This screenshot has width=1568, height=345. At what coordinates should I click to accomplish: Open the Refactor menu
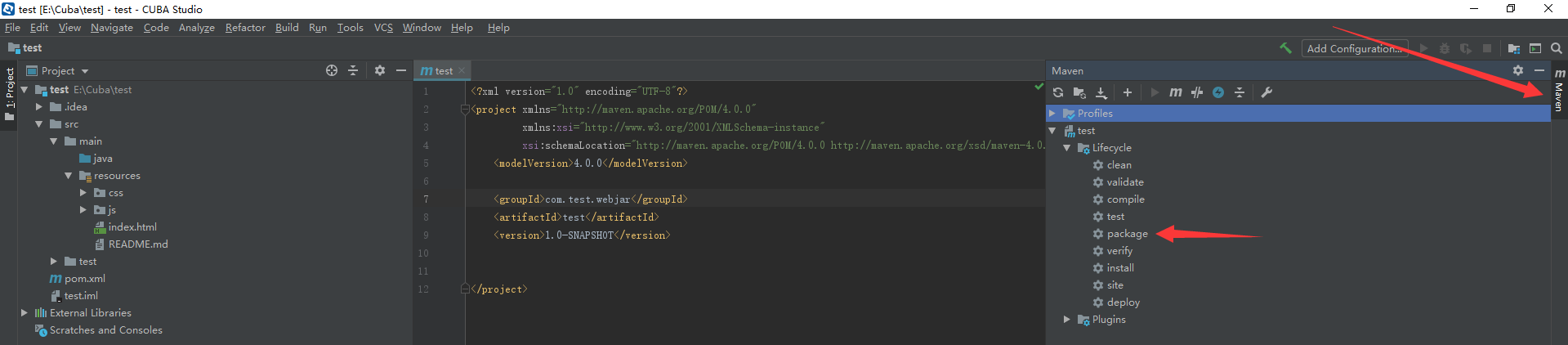(245, 28)
